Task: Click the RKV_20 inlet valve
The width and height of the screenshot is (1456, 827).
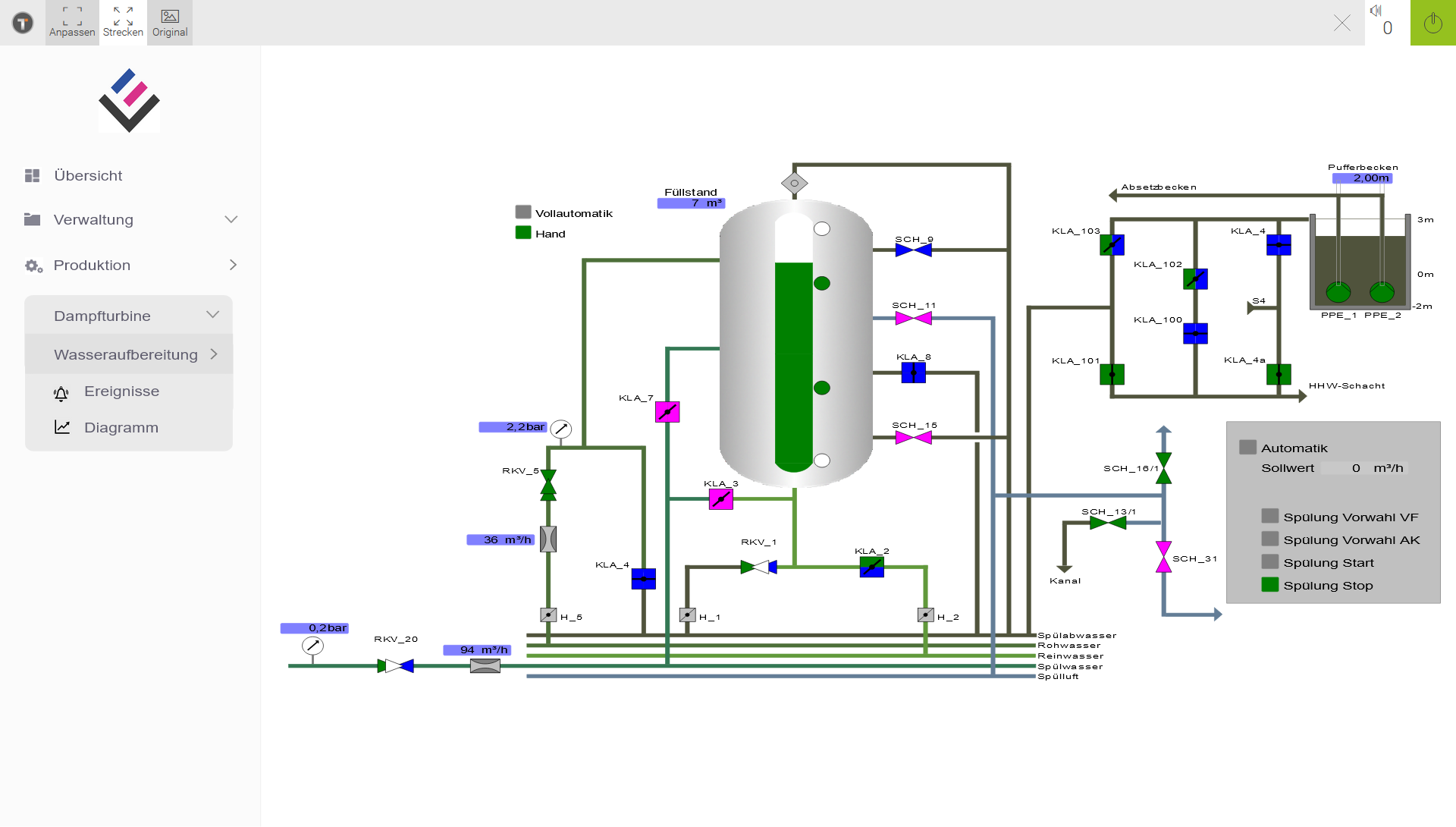Action: (x=395, y=666)
